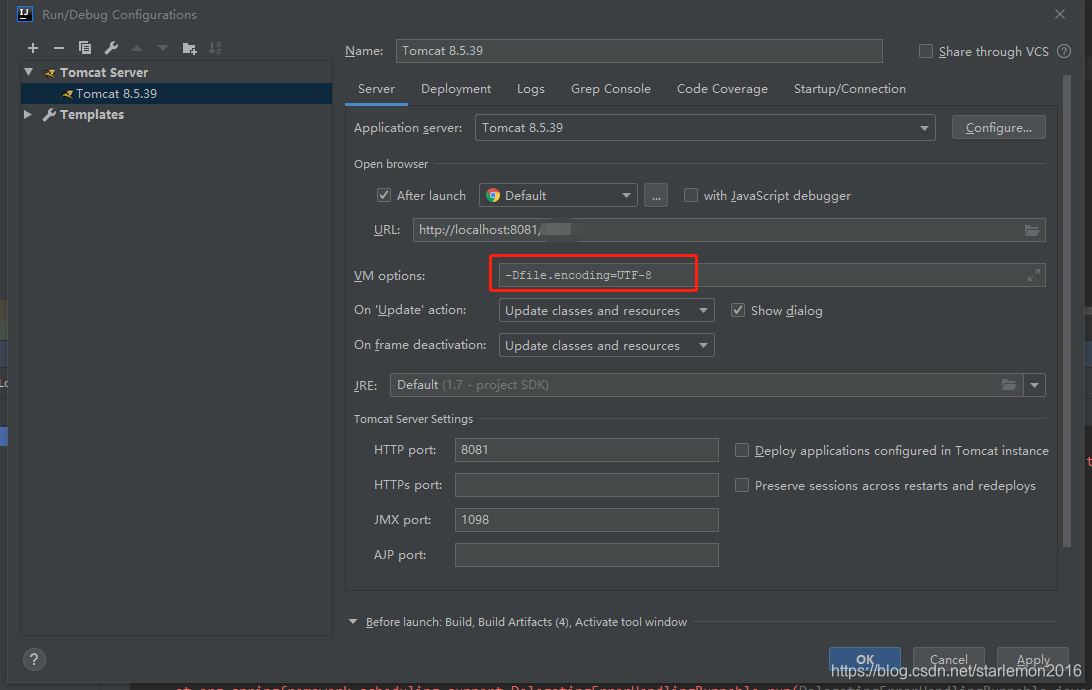Click move configuration up arrow

coord(137,48)
